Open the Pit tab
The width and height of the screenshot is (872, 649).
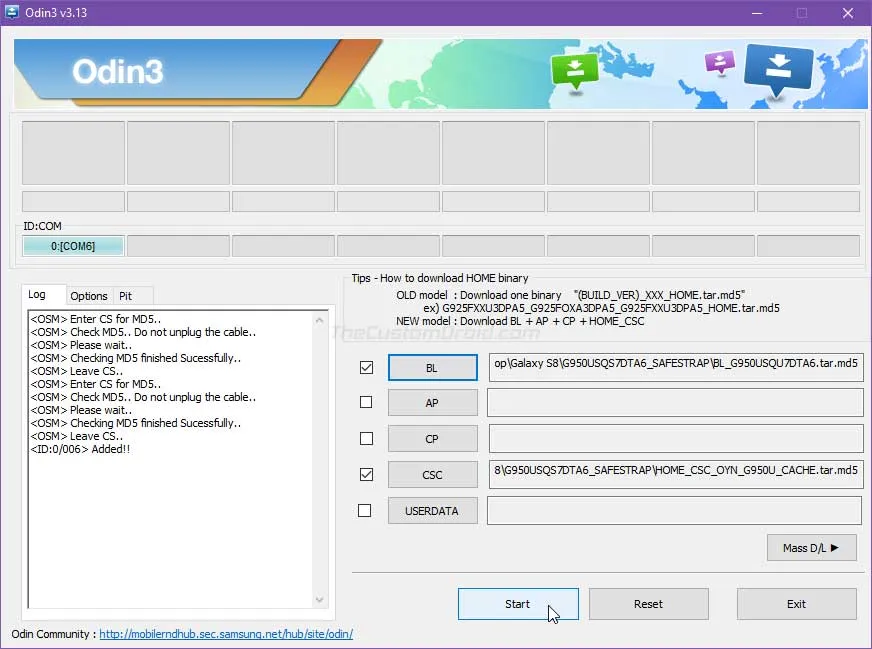pos(126,296)
